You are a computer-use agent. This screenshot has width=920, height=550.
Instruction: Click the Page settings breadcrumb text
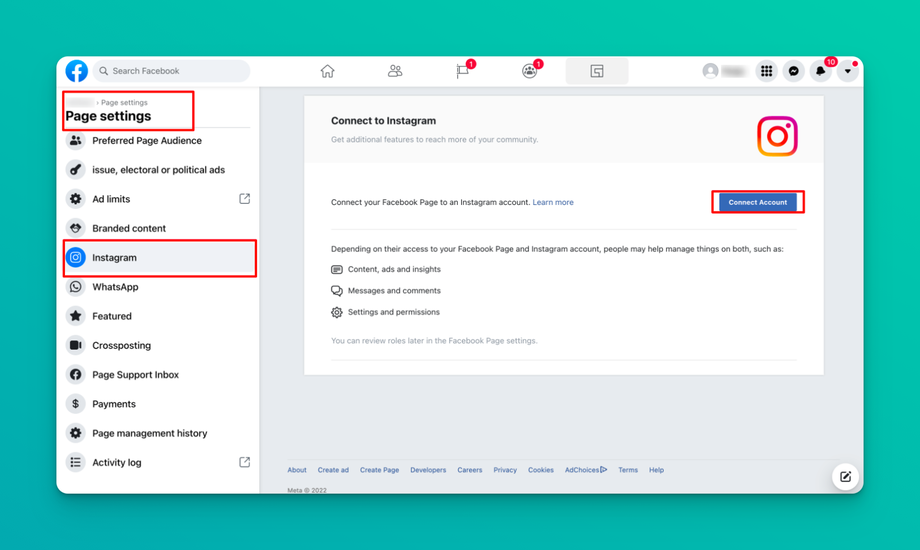pyautogui.click(x=124, y=103)
